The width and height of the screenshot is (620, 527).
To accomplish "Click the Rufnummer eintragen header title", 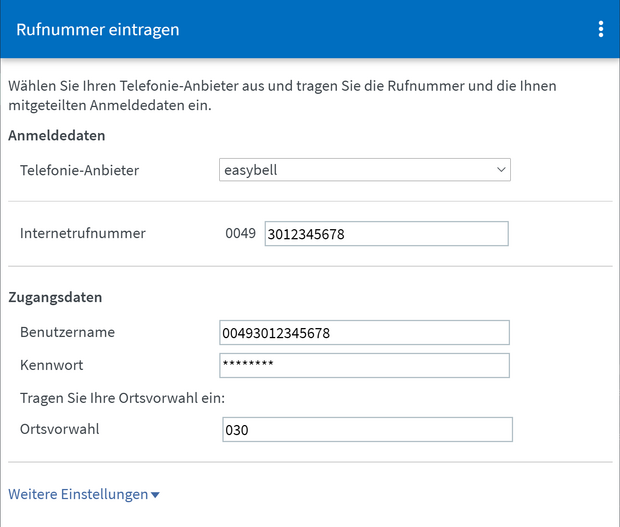I will [x=98, y=29].
